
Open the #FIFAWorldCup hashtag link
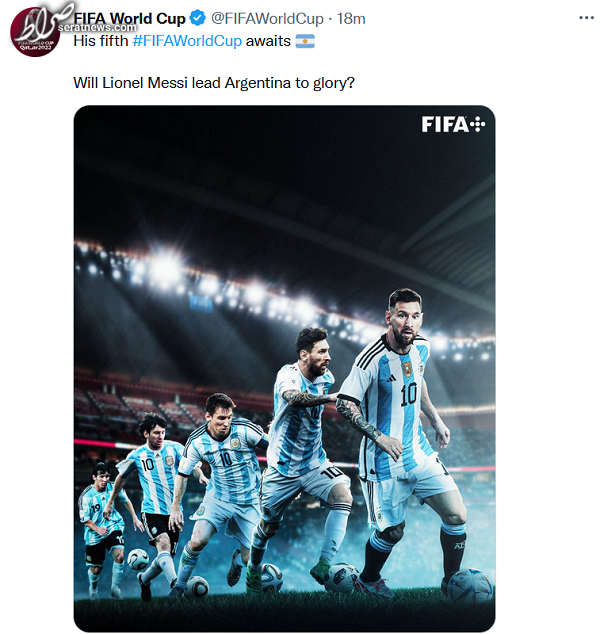[187, 41]
